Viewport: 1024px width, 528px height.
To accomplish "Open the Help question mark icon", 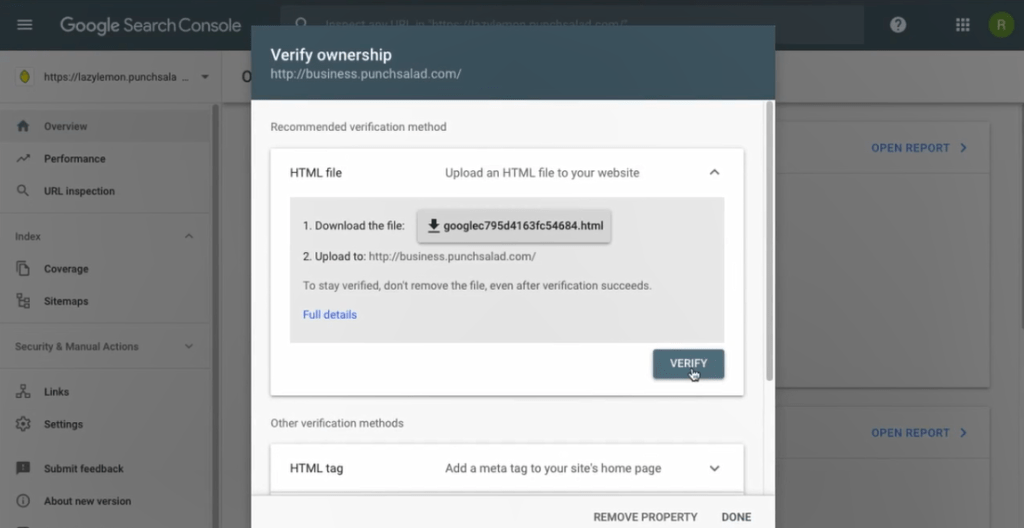I will 898,25.
